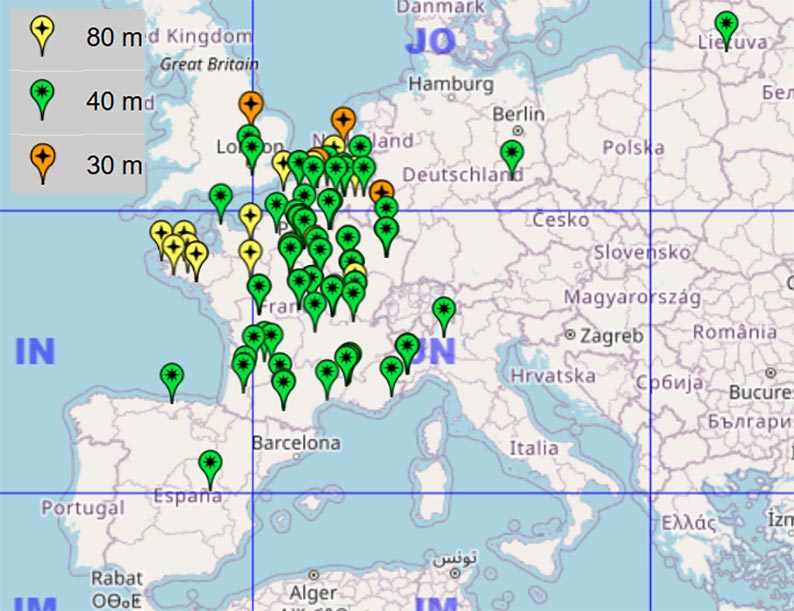This screenshot has width=794, height=611.
Task: Click the IN grid square label
Action: pyautogui.click(x=34, y=352)
